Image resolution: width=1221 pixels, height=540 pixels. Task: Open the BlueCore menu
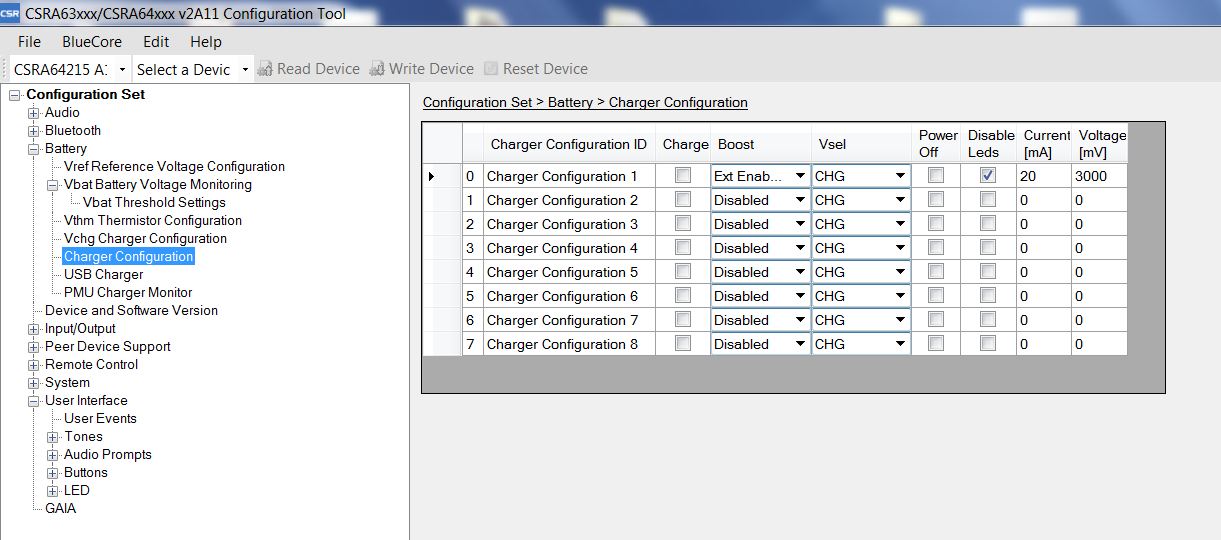[91, 42]
